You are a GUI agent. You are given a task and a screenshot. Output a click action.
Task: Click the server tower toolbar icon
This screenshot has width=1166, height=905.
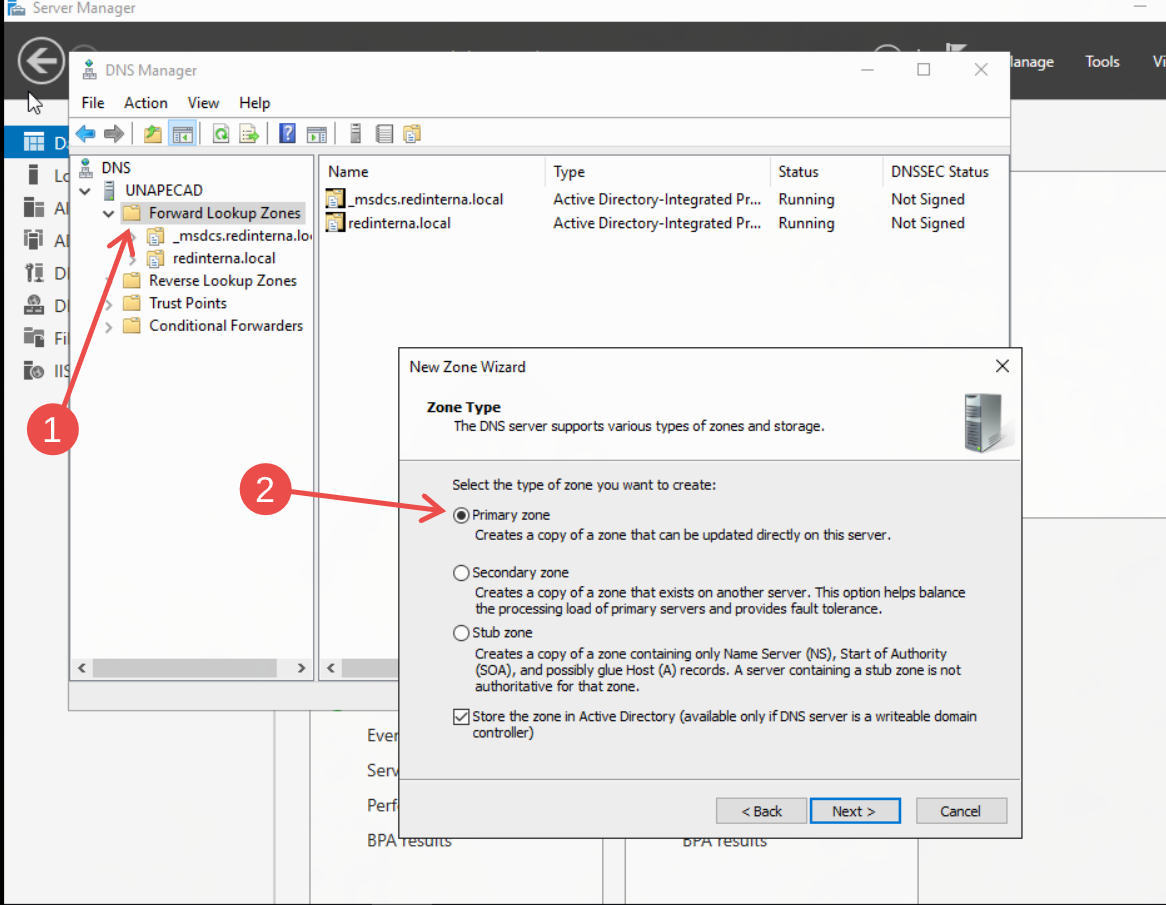tap(355, 134)
